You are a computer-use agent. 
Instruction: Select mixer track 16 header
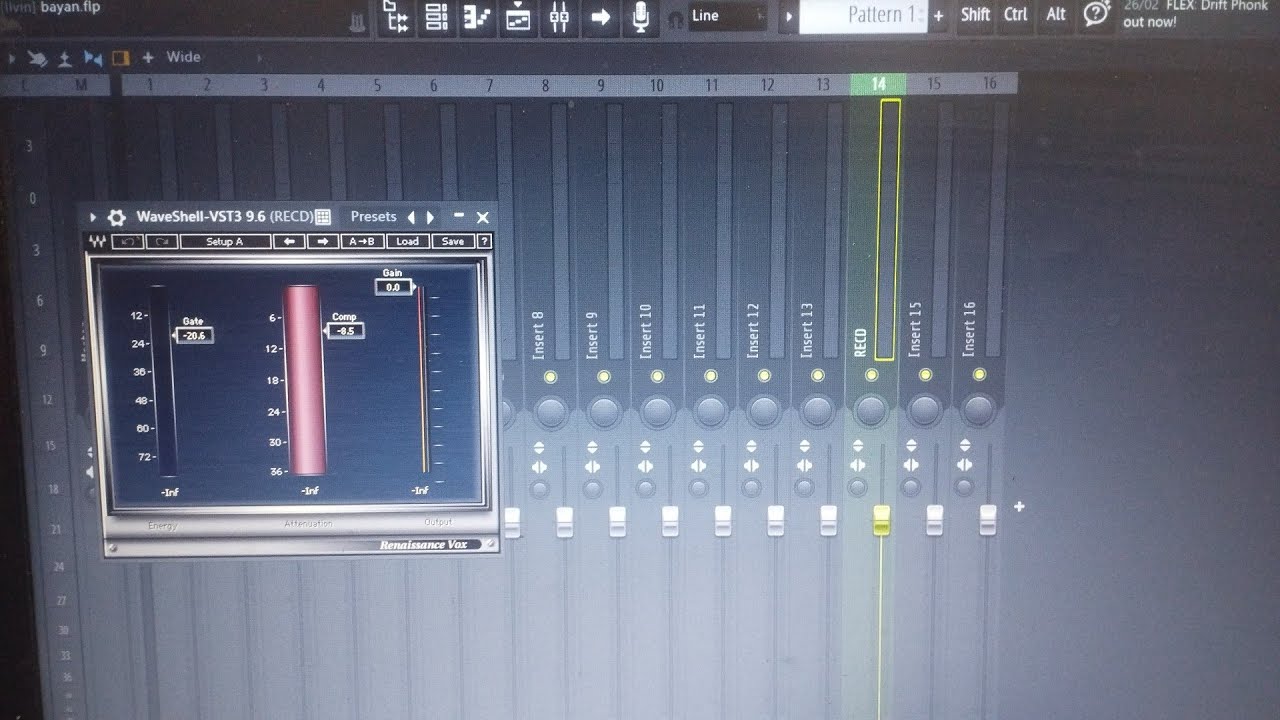[x=990, y=84]
